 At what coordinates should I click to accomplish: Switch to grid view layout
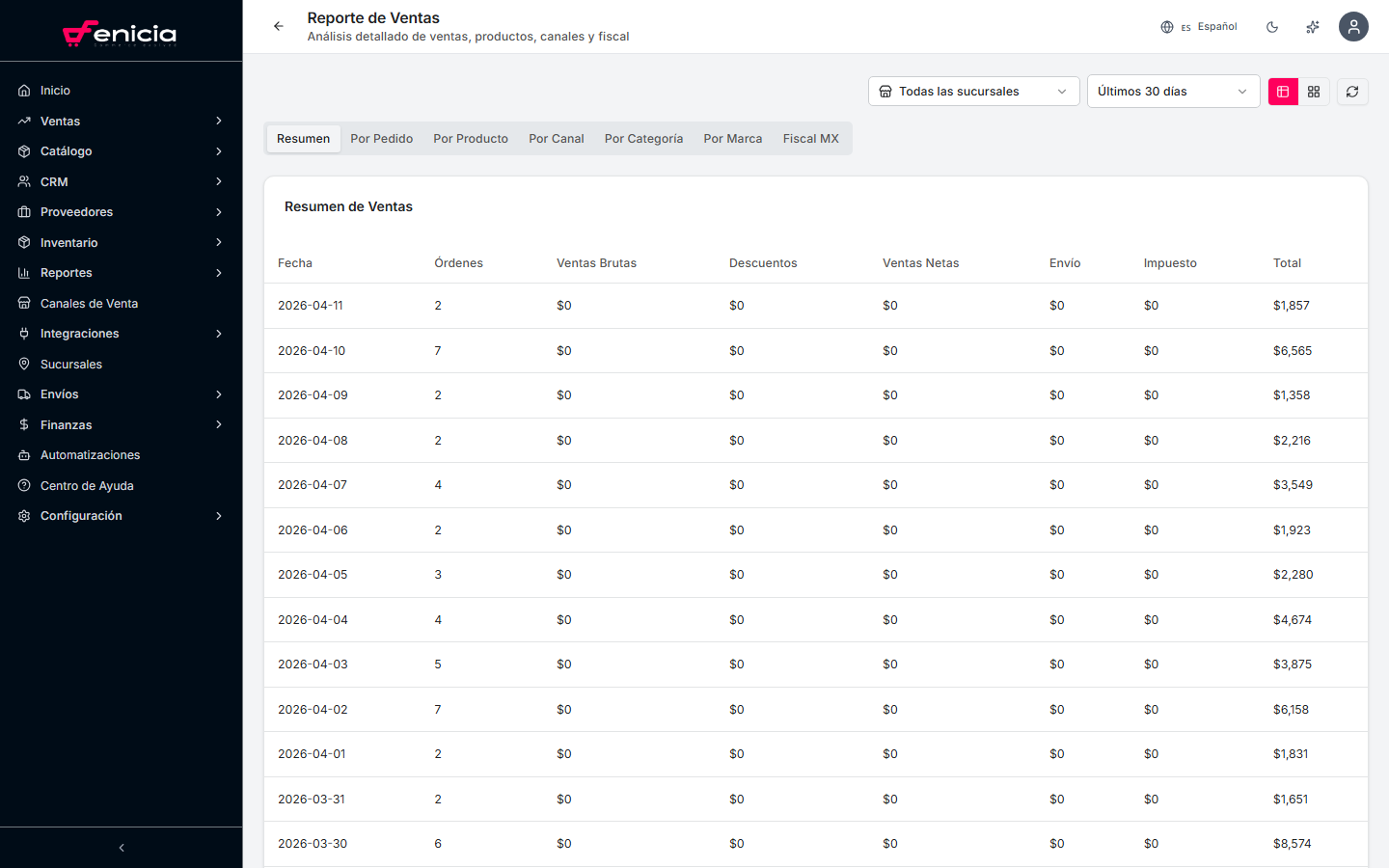[1314, 91]
